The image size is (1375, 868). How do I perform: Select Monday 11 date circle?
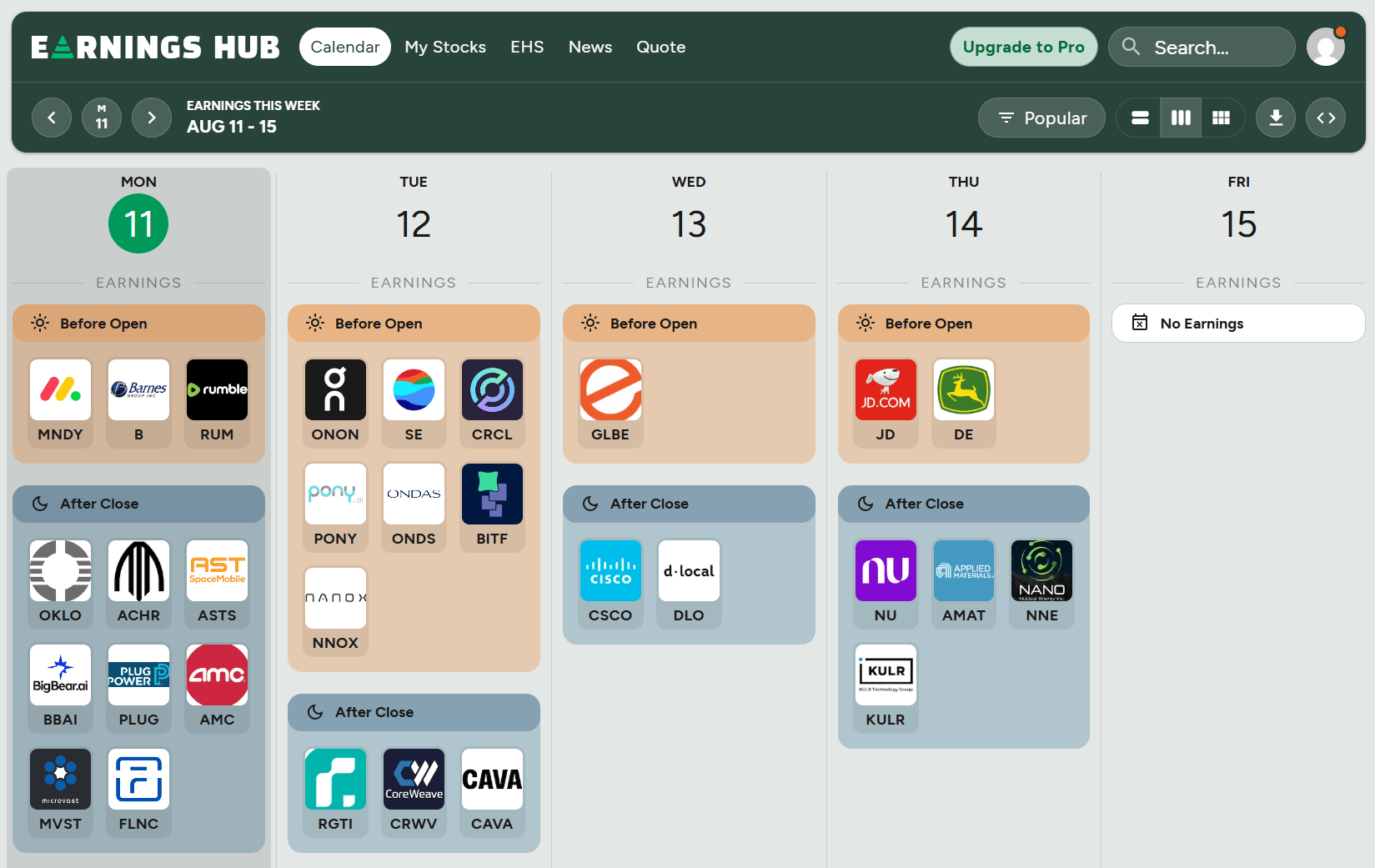point(138,223)
